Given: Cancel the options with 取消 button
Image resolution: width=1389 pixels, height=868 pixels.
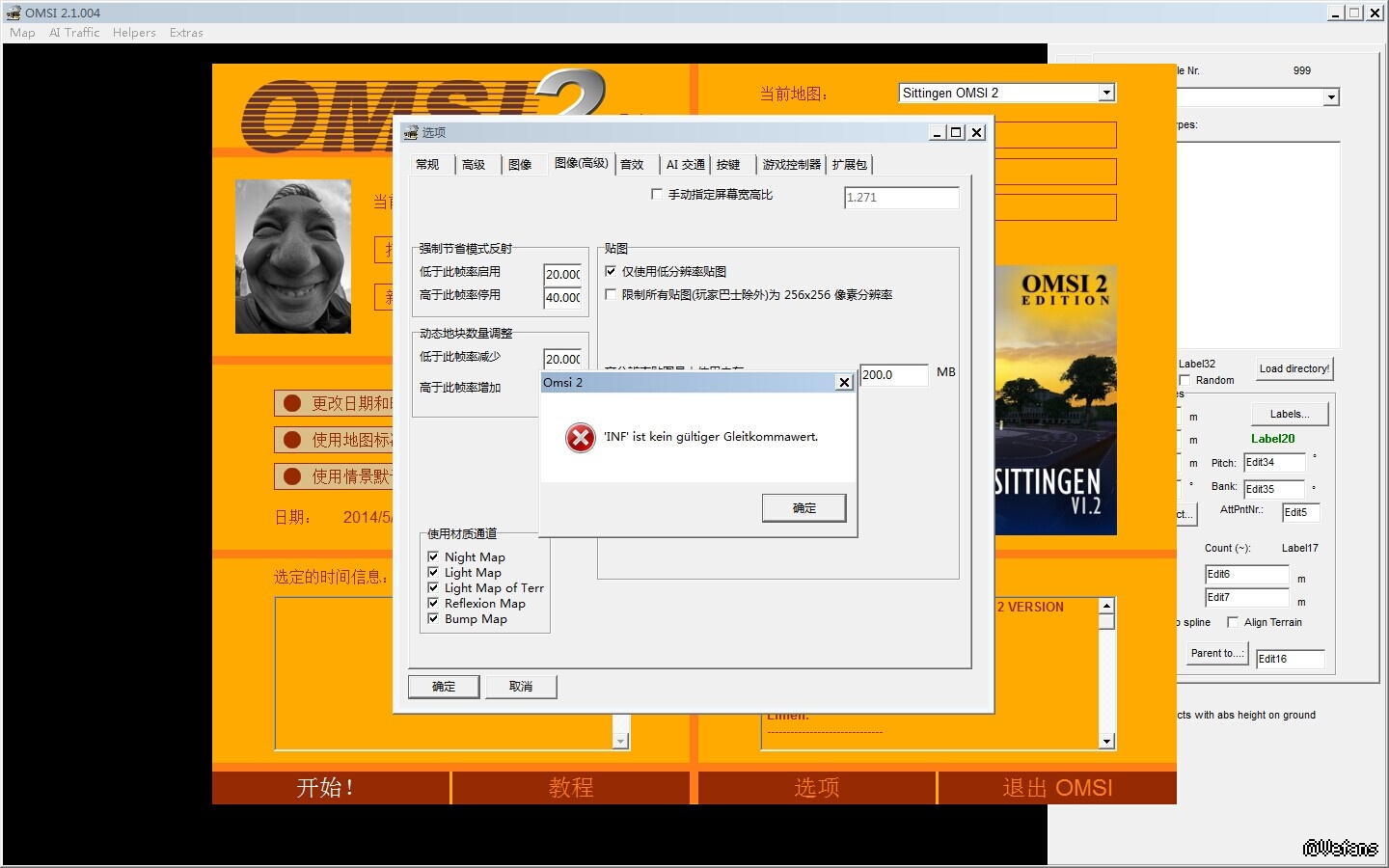Looking at the screenshot, I should click(x=521, y=687).
